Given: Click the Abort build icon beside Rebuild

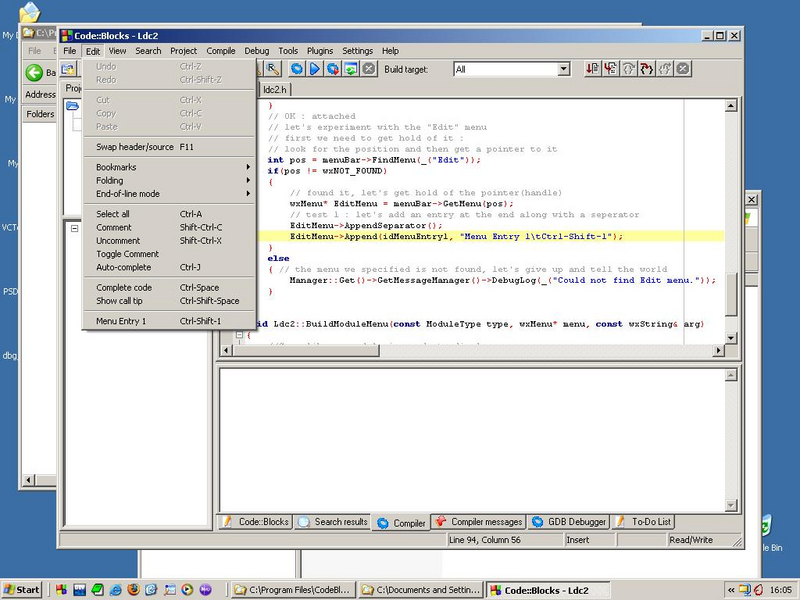Looking at the screenshot, I should click(x=369, y=69).
